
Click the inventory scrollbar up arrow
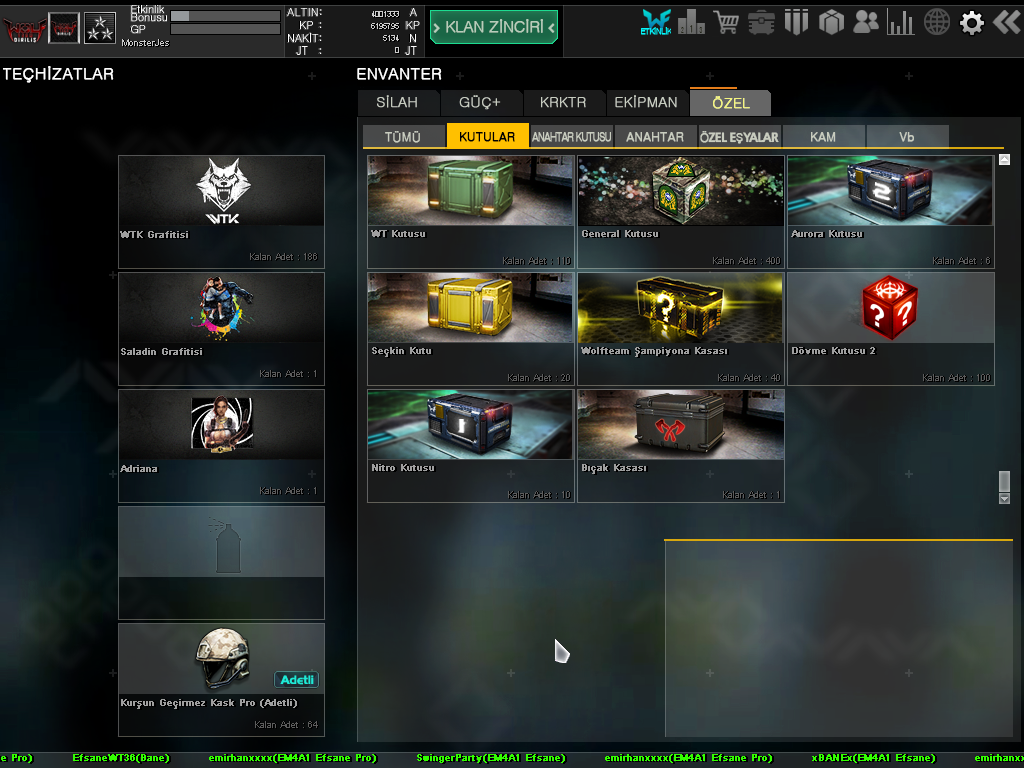(1004, 159)
